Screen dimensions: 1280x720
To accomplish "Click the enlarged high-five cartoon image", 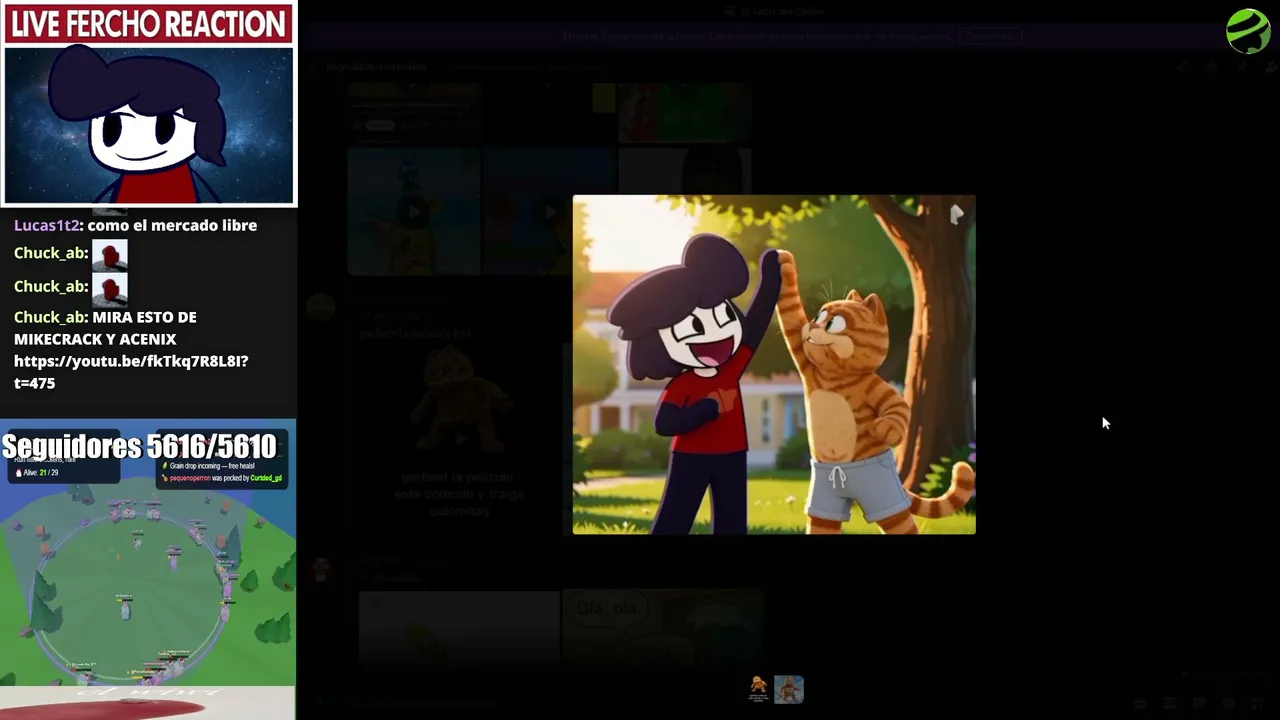I will (x=774, y=365).
